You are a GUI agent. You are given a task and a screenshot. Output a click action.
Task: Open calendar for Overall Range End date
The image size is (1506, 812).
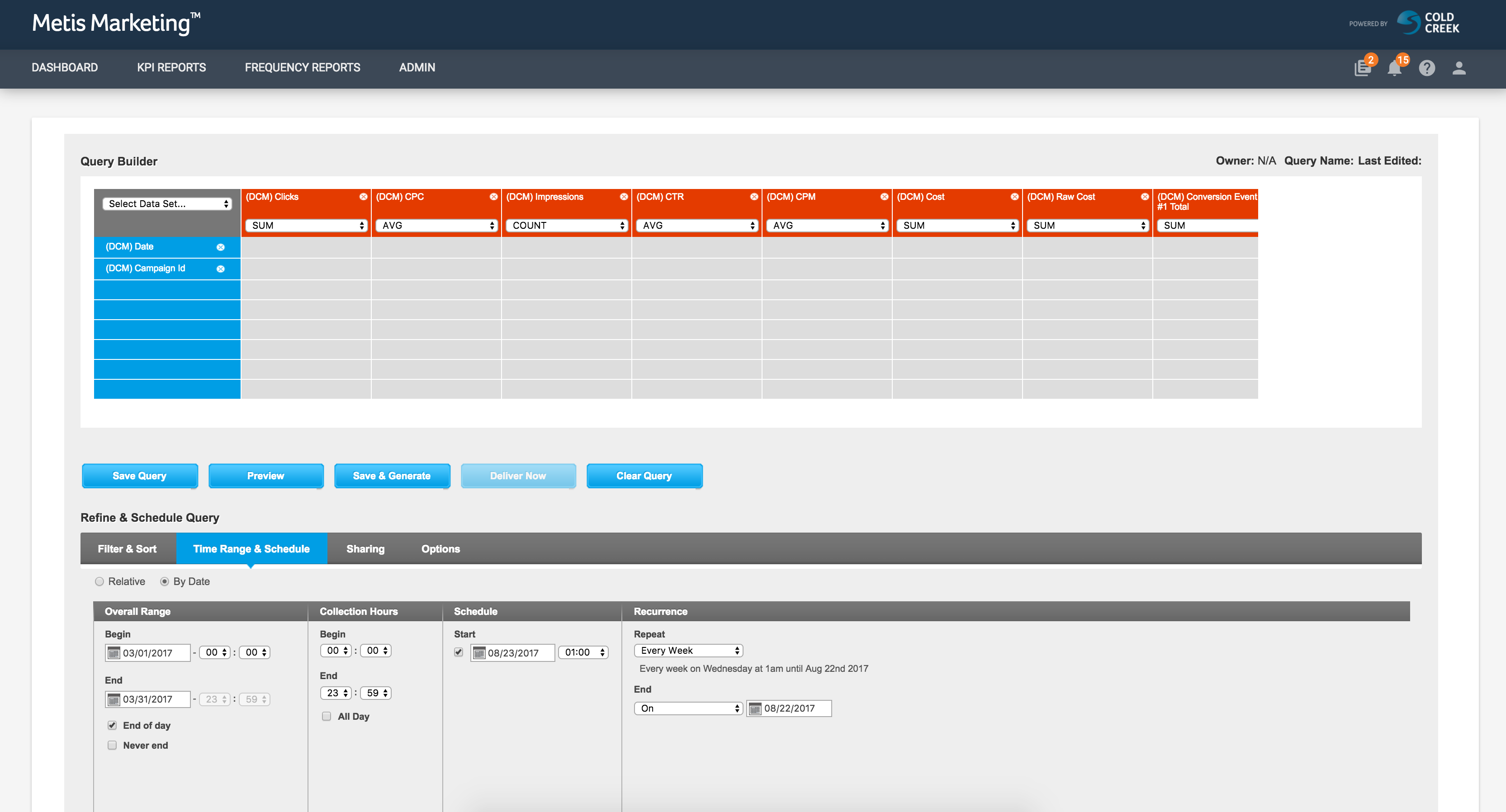point(114,699)
